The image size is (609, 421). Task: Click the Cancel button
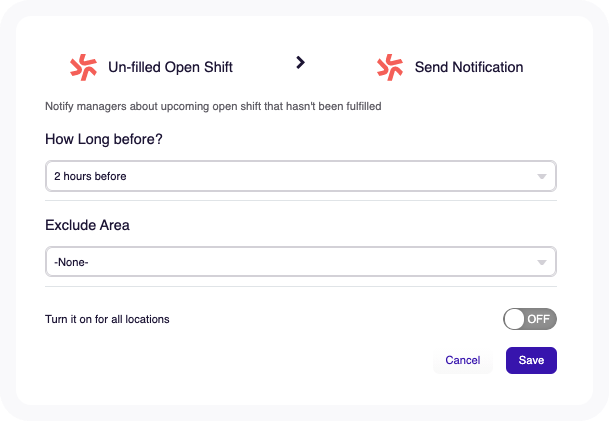(x=463, y=360)
